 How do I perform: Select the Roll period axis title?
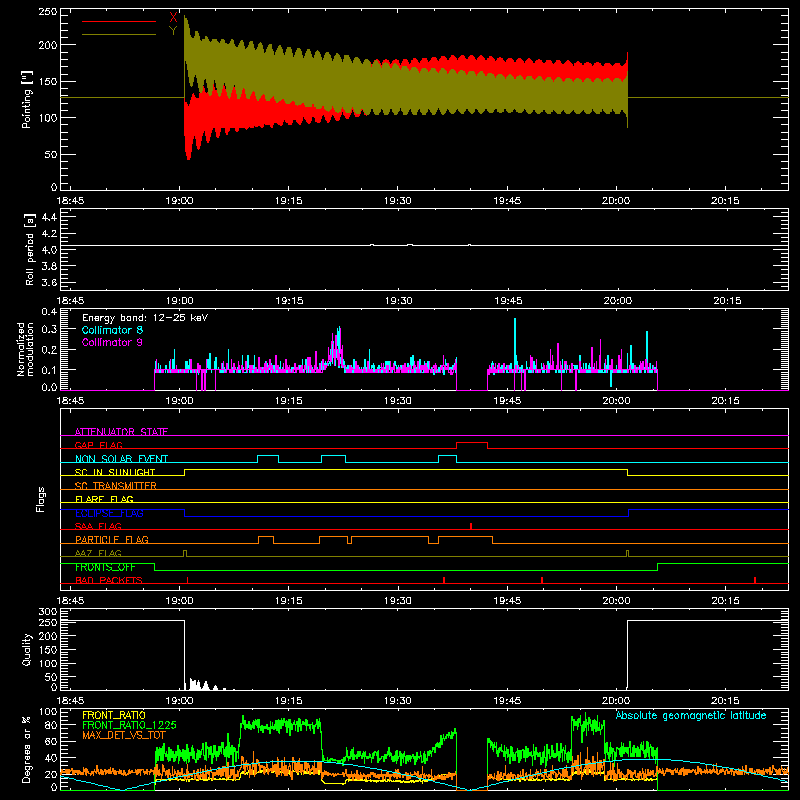[x=30, y=249]
